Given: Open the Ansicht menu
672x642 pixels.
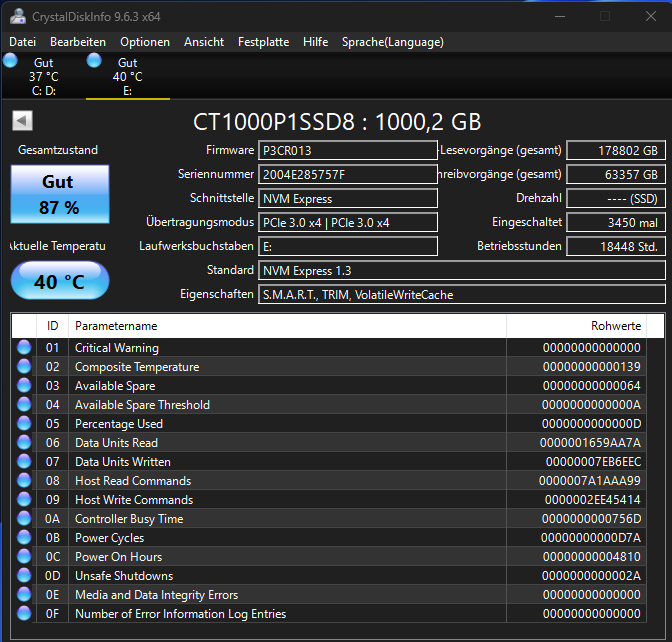Looking at the screenshot, I should coord(204,42).
